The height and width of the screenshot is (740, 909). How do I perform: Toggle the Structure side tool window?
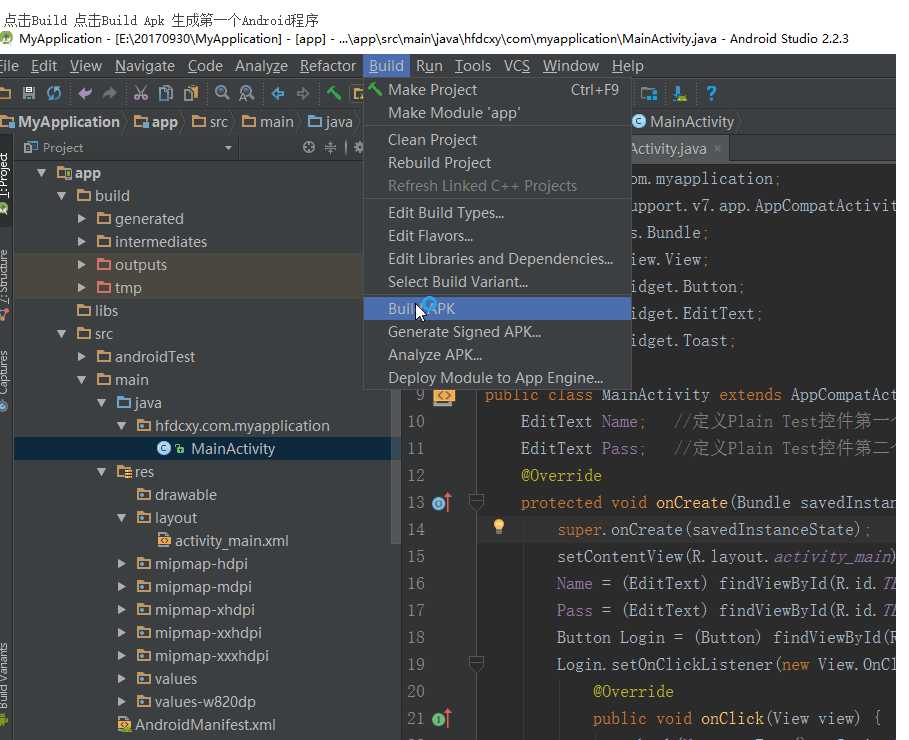click(x=5, y=284)
